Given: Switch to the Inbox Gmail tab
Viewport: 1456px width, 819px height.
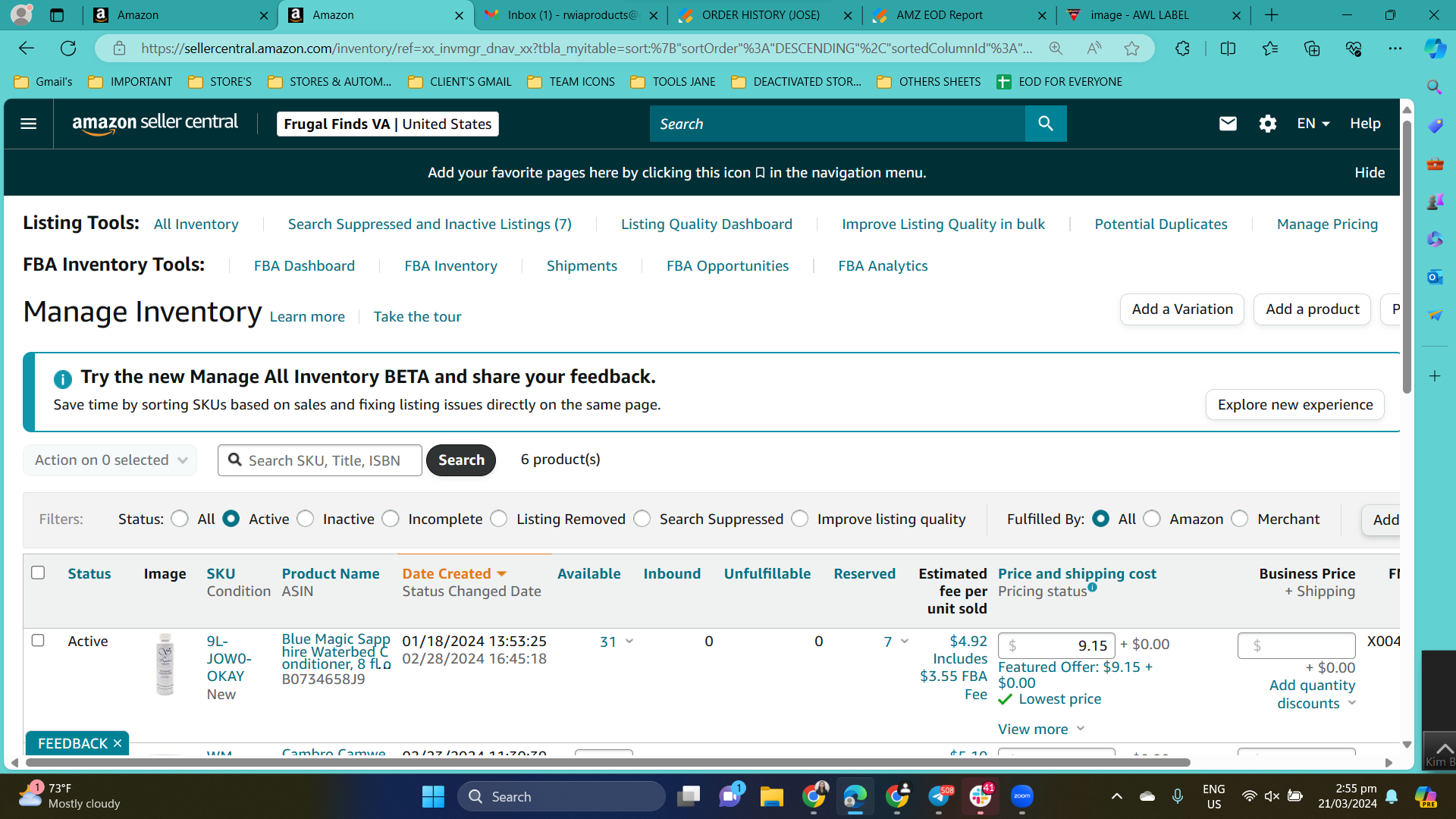Looking at the screenshot, I should click(572, 15).
